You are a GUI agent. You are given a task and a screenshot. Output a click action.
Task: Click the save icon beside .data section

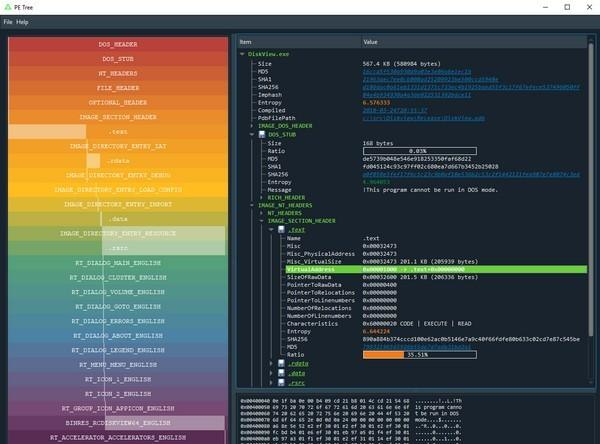click(282, 372)
